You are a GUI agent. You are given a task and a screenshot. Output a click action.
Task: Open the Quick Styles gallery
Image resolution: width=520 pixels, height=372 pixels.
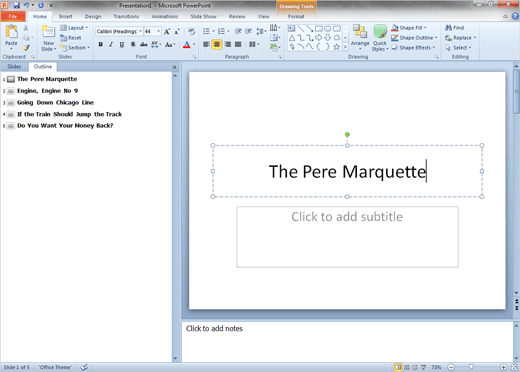point(380,38)
